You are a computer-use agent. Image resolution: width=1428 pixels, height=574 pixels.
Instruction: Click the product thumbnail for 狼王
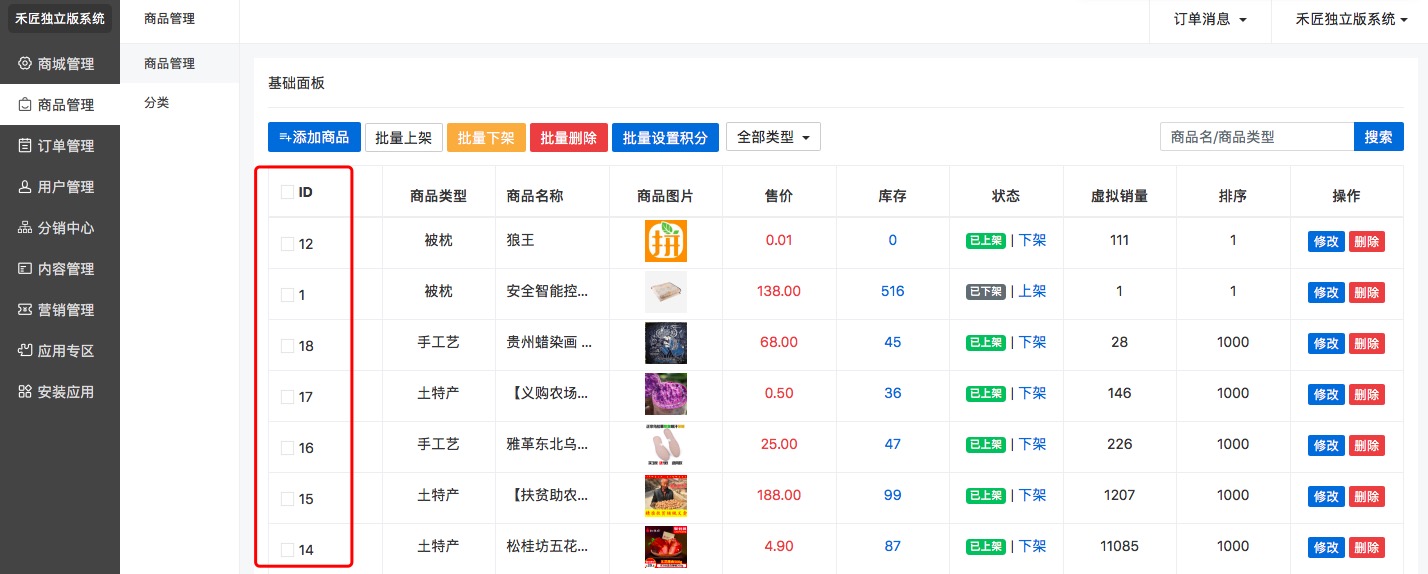pyautogui.click(x=666, y=241)
